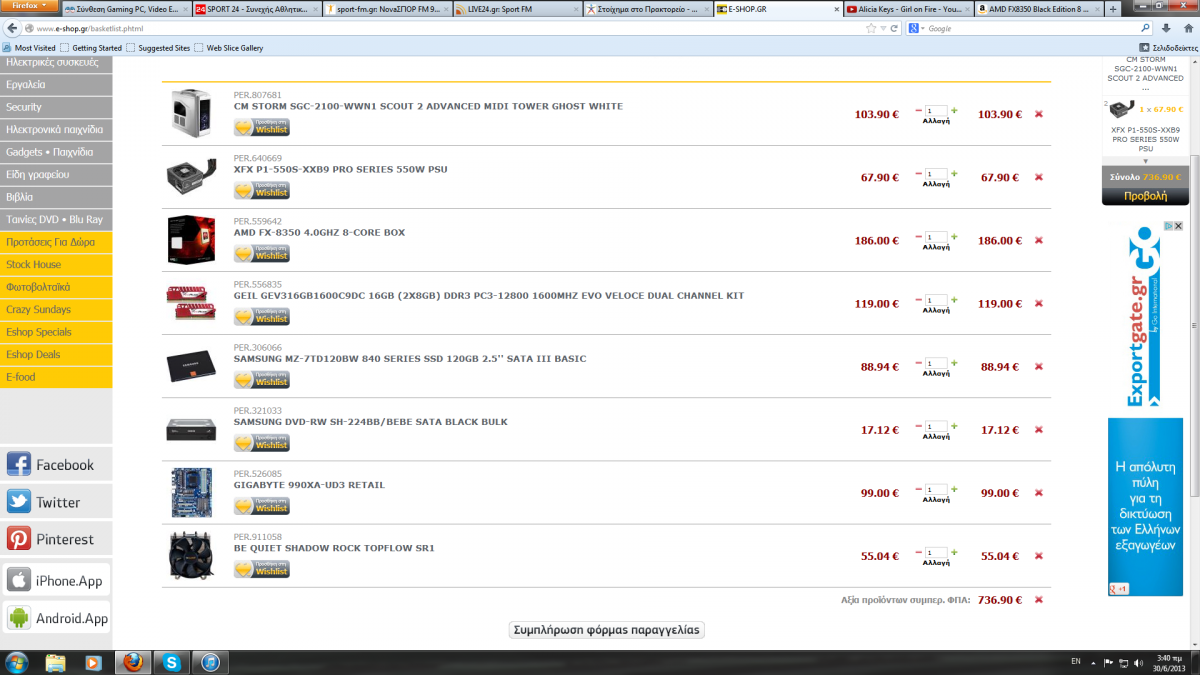Add XFX P1-550S PSU to Wishlist
The image size is (1200, 675).
point(262,190)
